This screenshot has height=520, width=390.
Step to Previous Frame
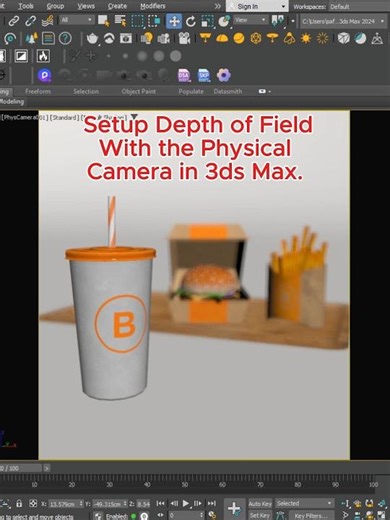[x=174, y=503]
